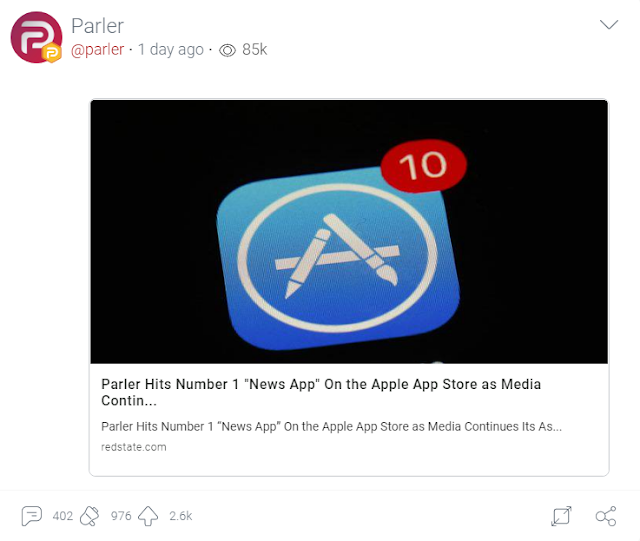
Task: Expand the post options chevron
Action: pos(609,24)
